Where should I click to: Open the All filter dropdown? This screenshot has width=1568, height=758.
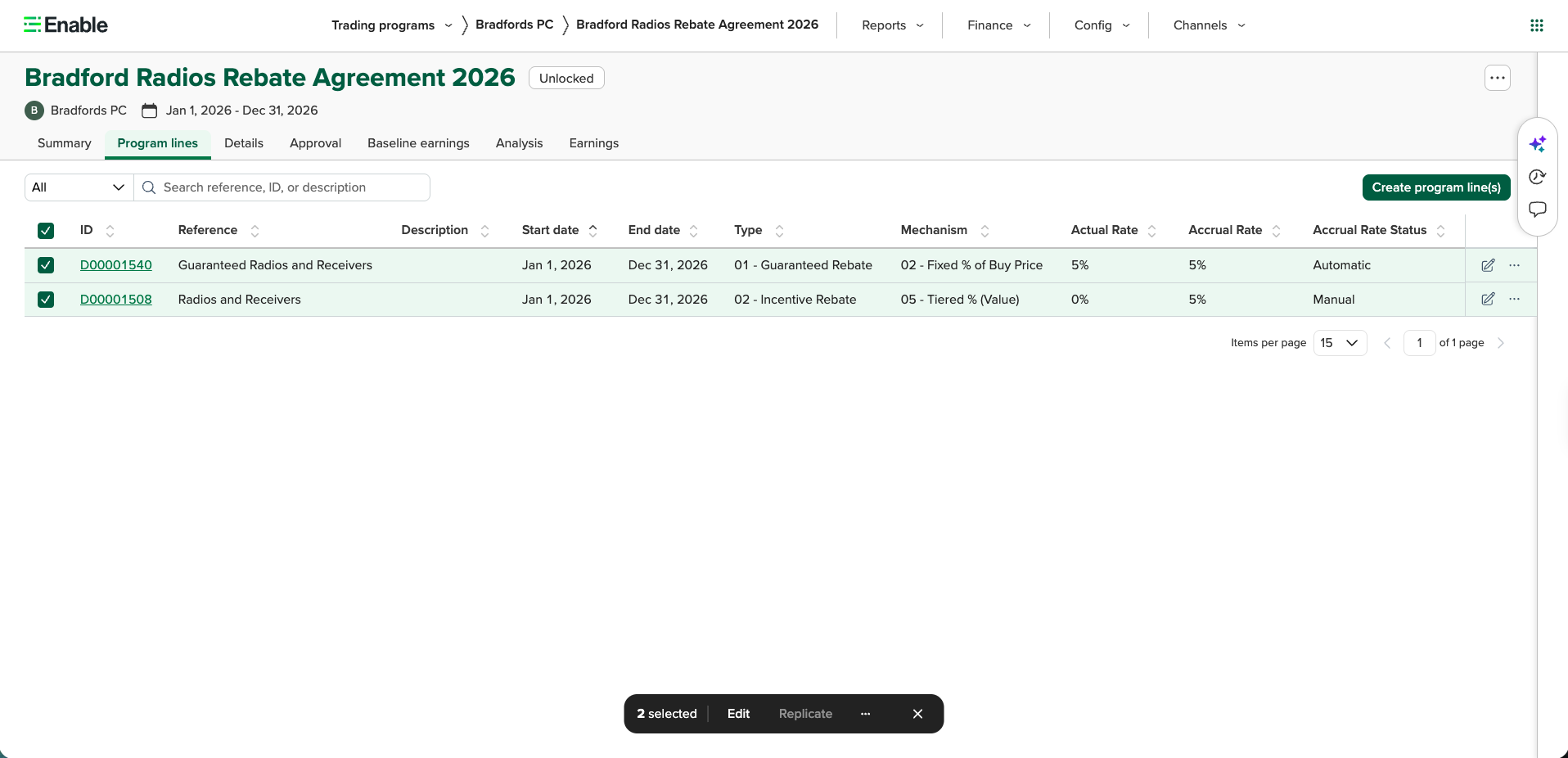pos(79,187)
